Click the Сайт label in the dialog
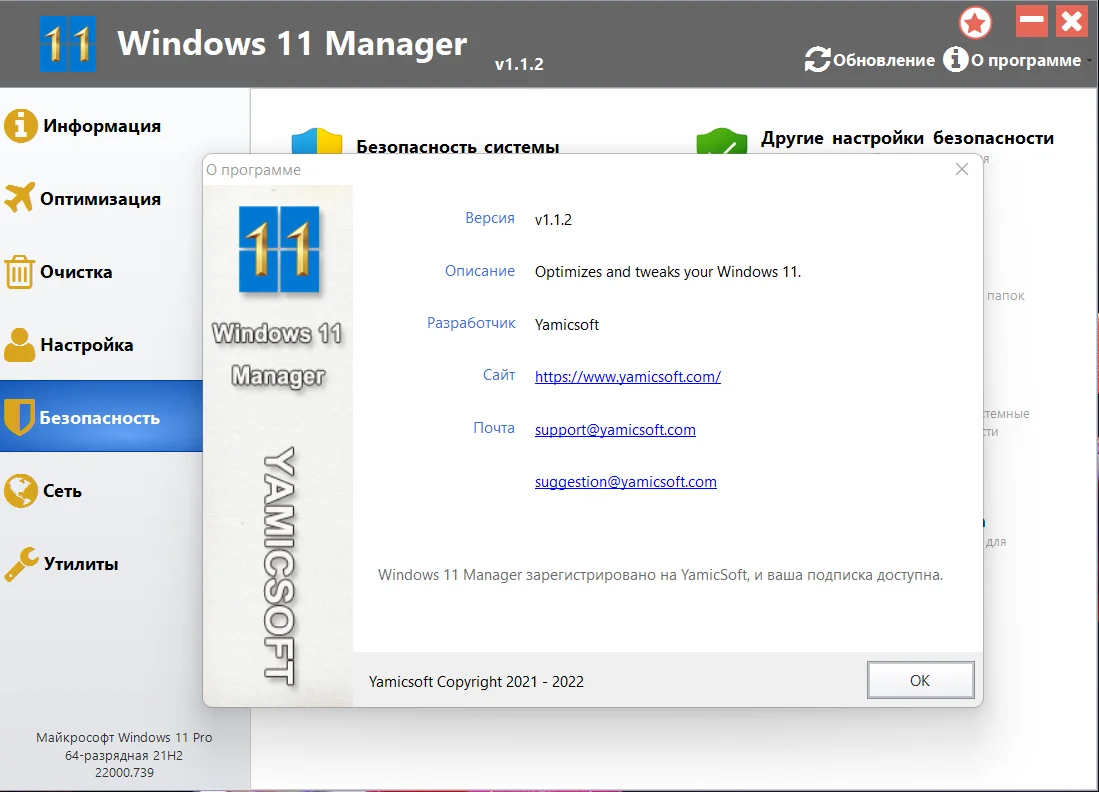Screen dimensions: 1099x792 point(498,375)
